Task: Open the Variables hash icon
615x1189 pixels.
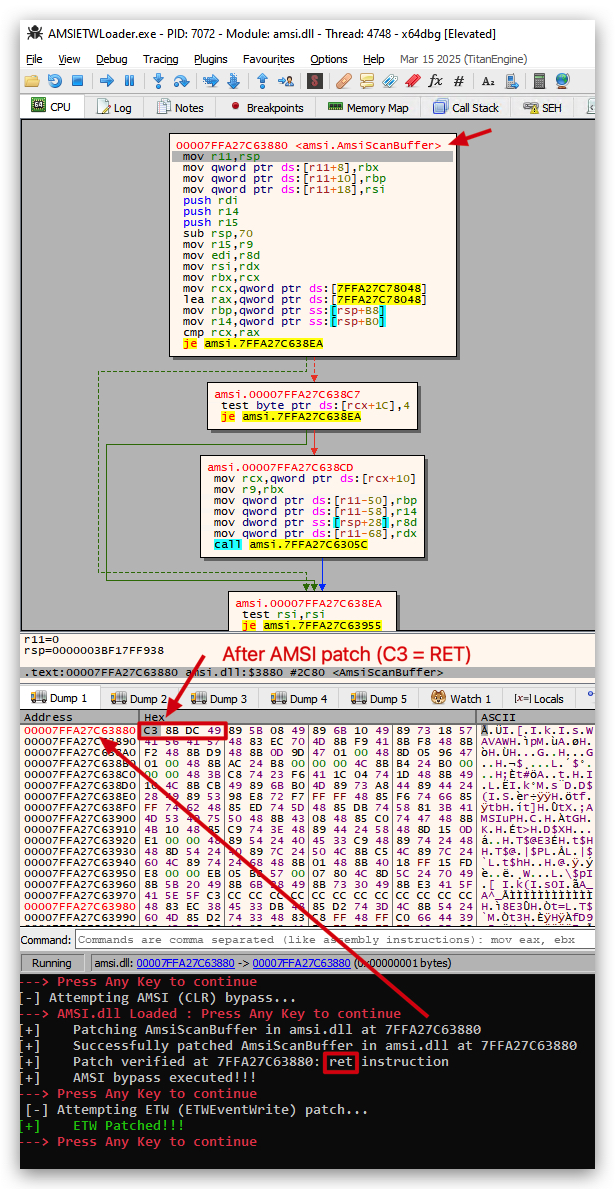Action: (x=458, y=80)
